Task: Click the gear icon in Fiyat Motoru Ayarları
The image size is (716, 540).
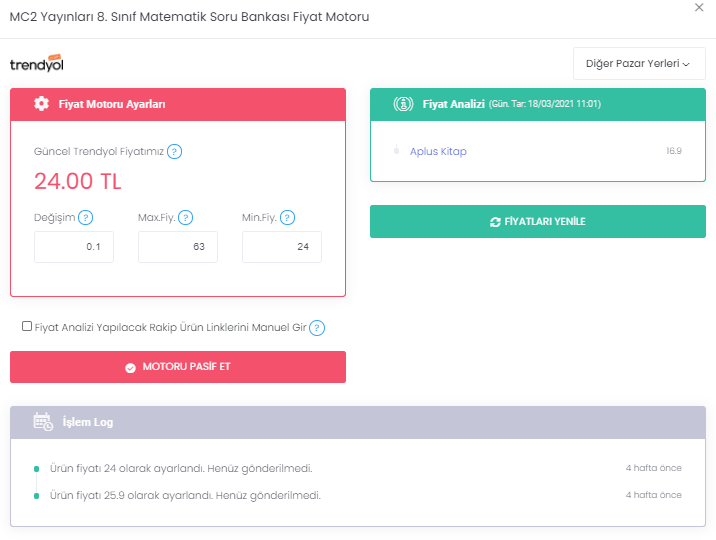Action: (41, 104)
